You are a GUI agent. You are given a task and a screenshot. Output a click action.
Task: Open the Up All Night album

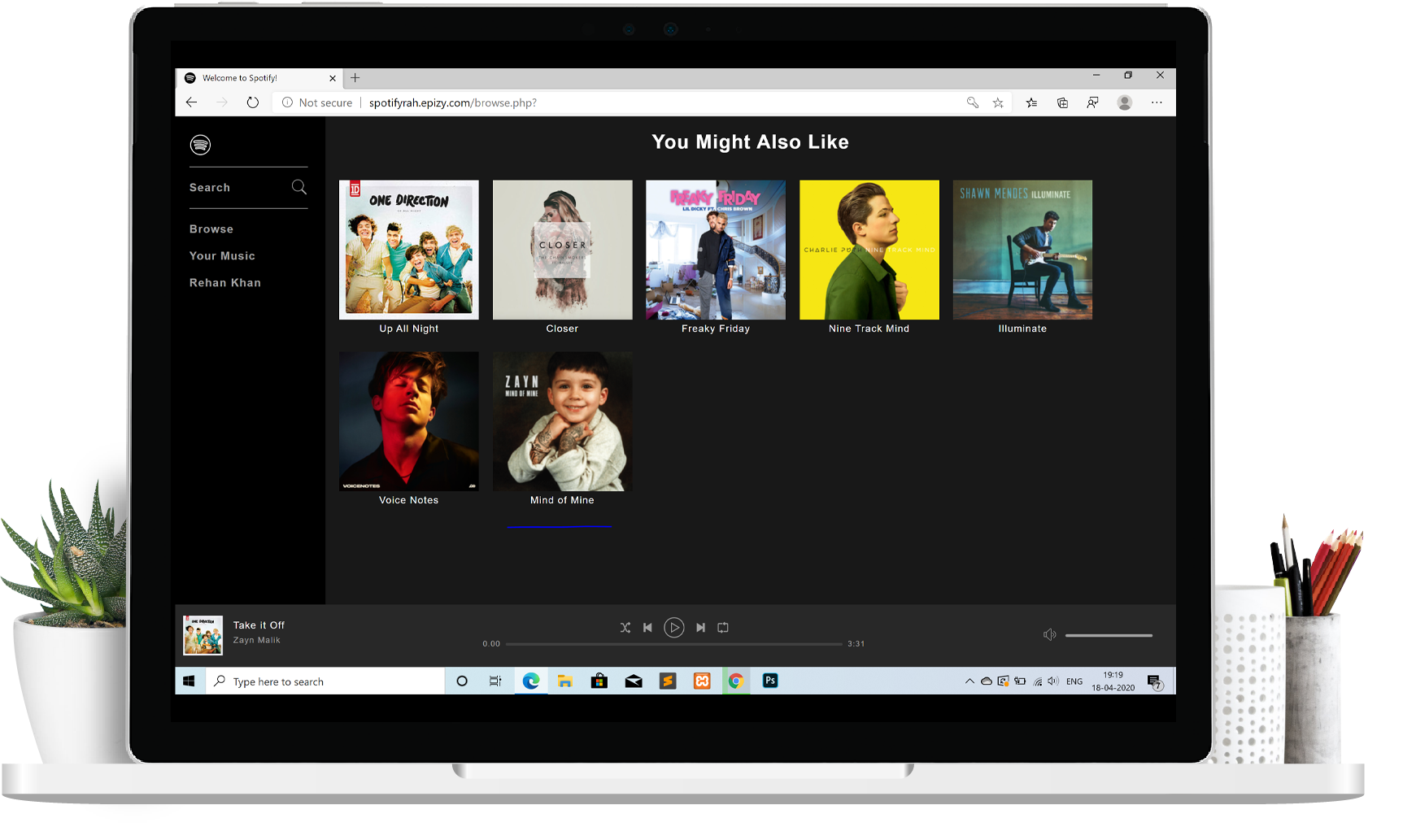(x=409, y=250)
